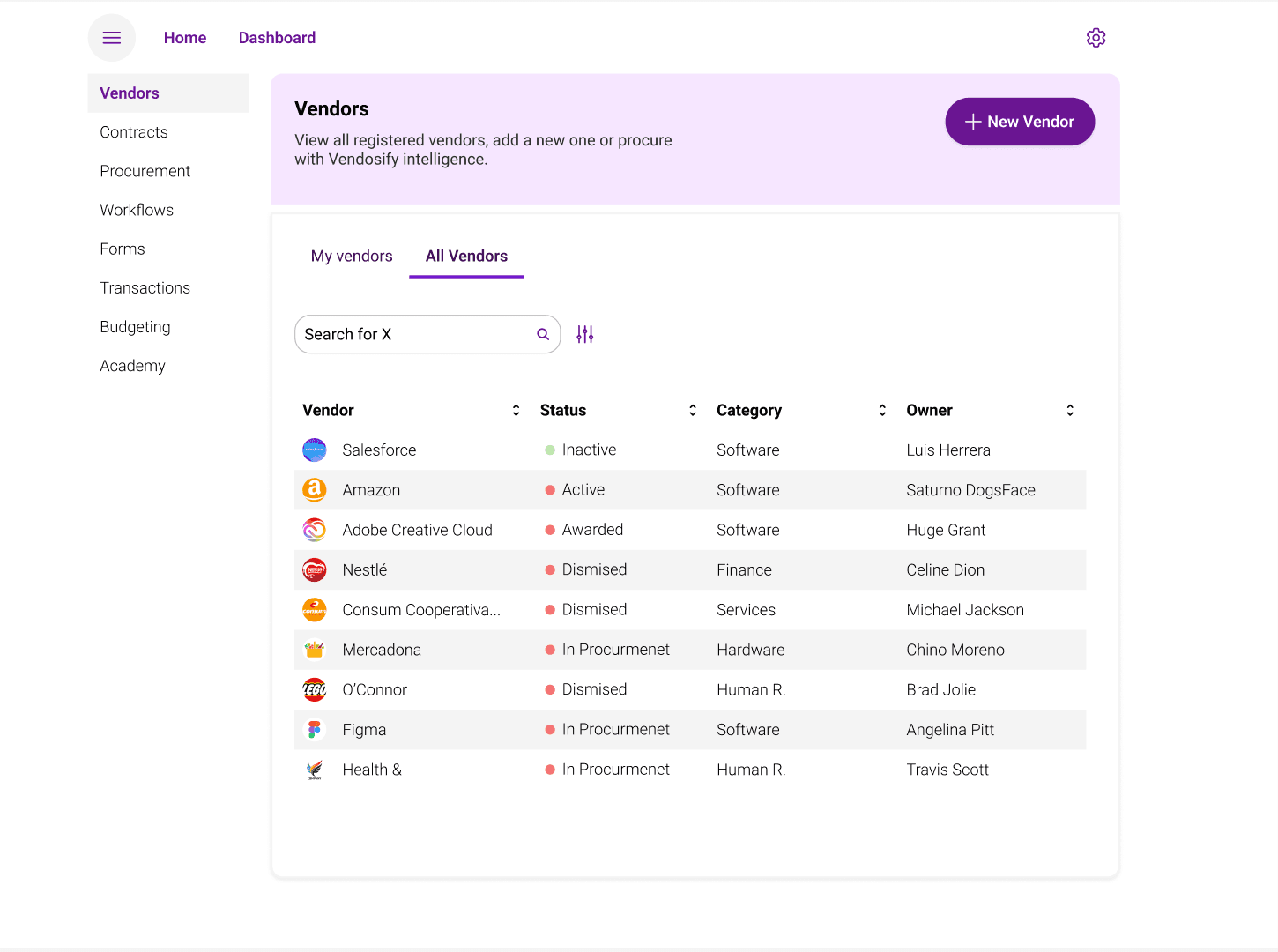This screenshot has height=952, width=1278.
Task: Click the Adobe Creative Cloud logo
Action: point(315,530)
